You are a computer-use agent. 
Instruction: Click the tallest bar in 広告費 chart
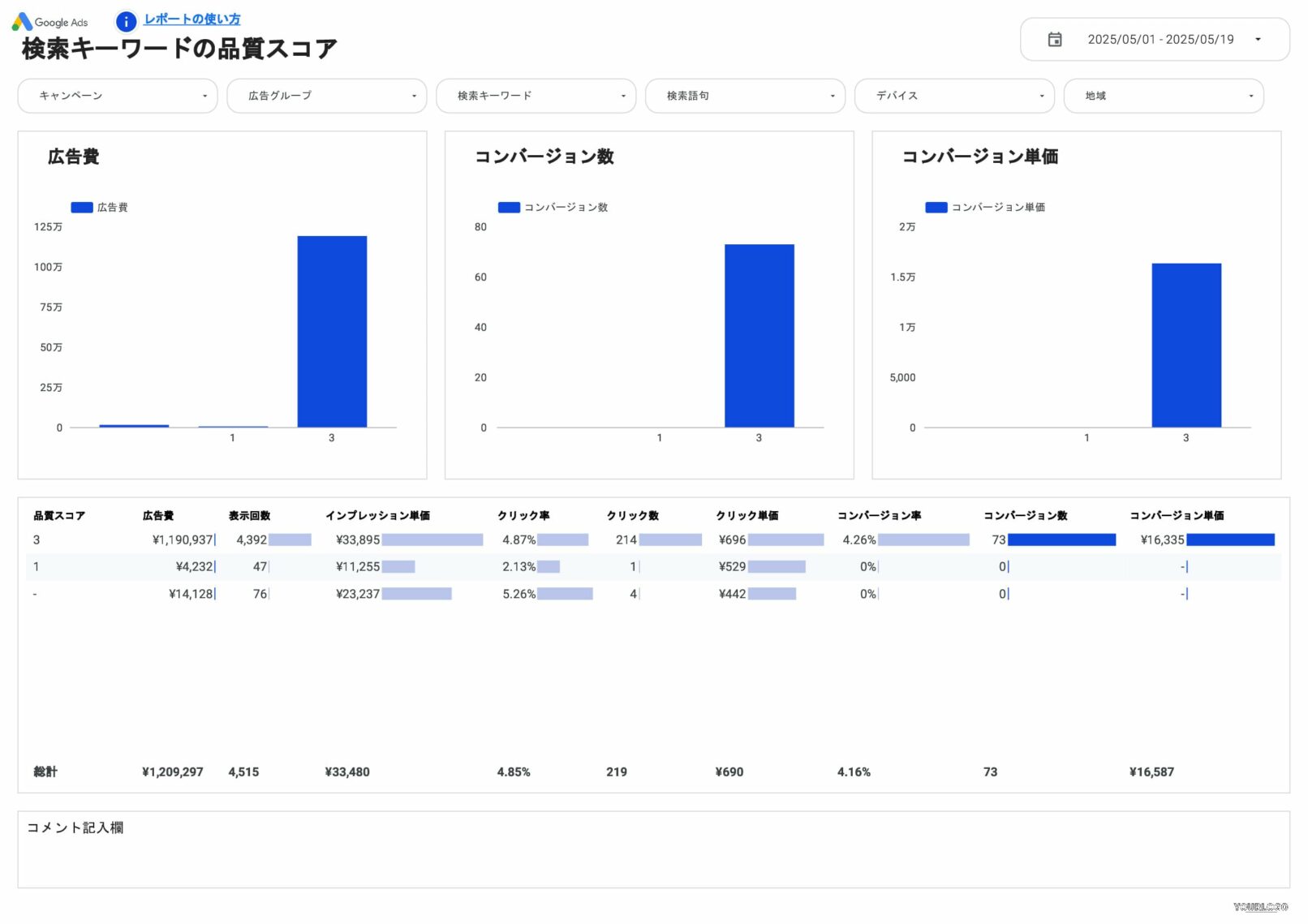pyautogui.click(x=332, y=331)
